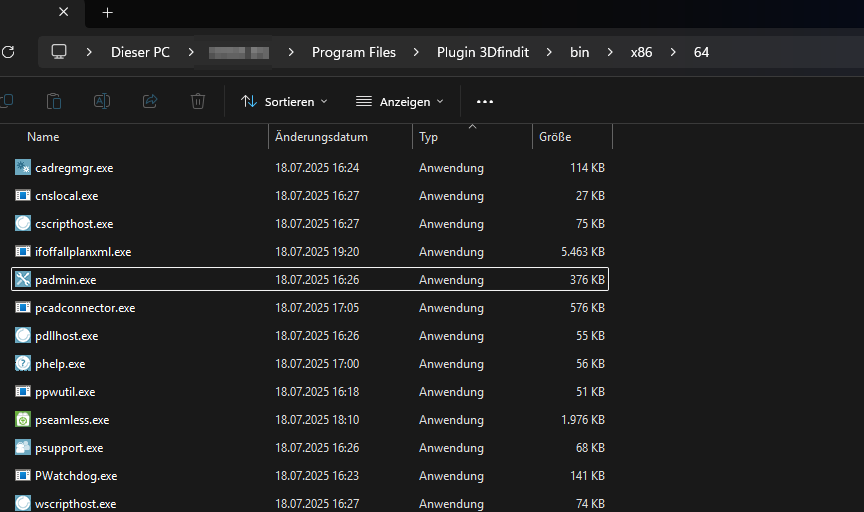Open the Sortieren dropdown
864x512 pixels.
click(284, 101)
